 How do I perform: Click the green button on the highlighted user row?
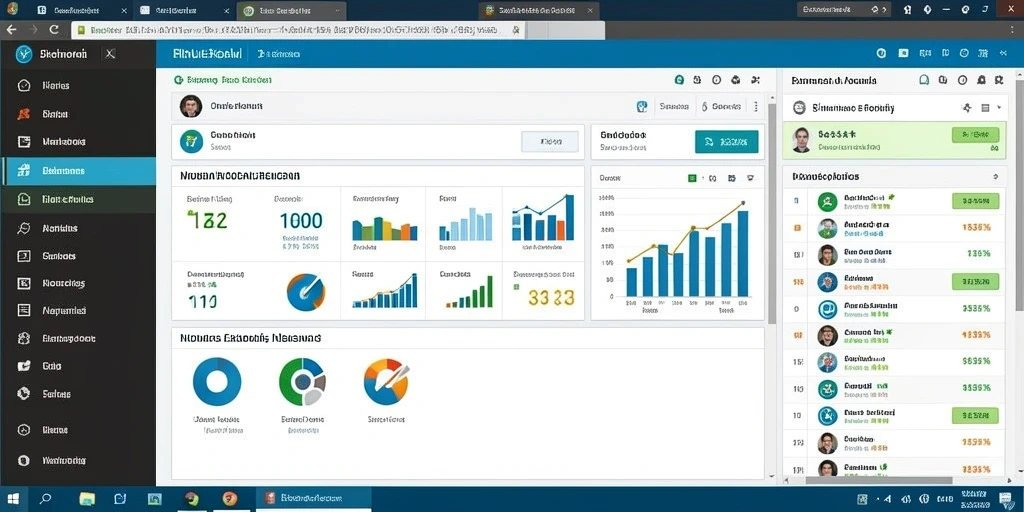pyautogui.click(x=976, y=135)
